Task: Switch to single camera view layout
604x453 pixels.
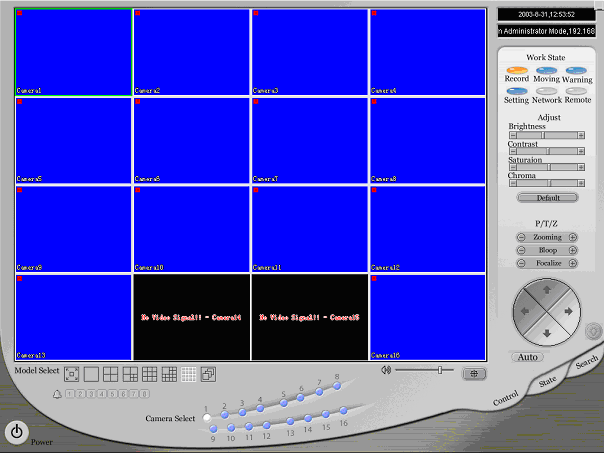Action: [x=91, y=374]
